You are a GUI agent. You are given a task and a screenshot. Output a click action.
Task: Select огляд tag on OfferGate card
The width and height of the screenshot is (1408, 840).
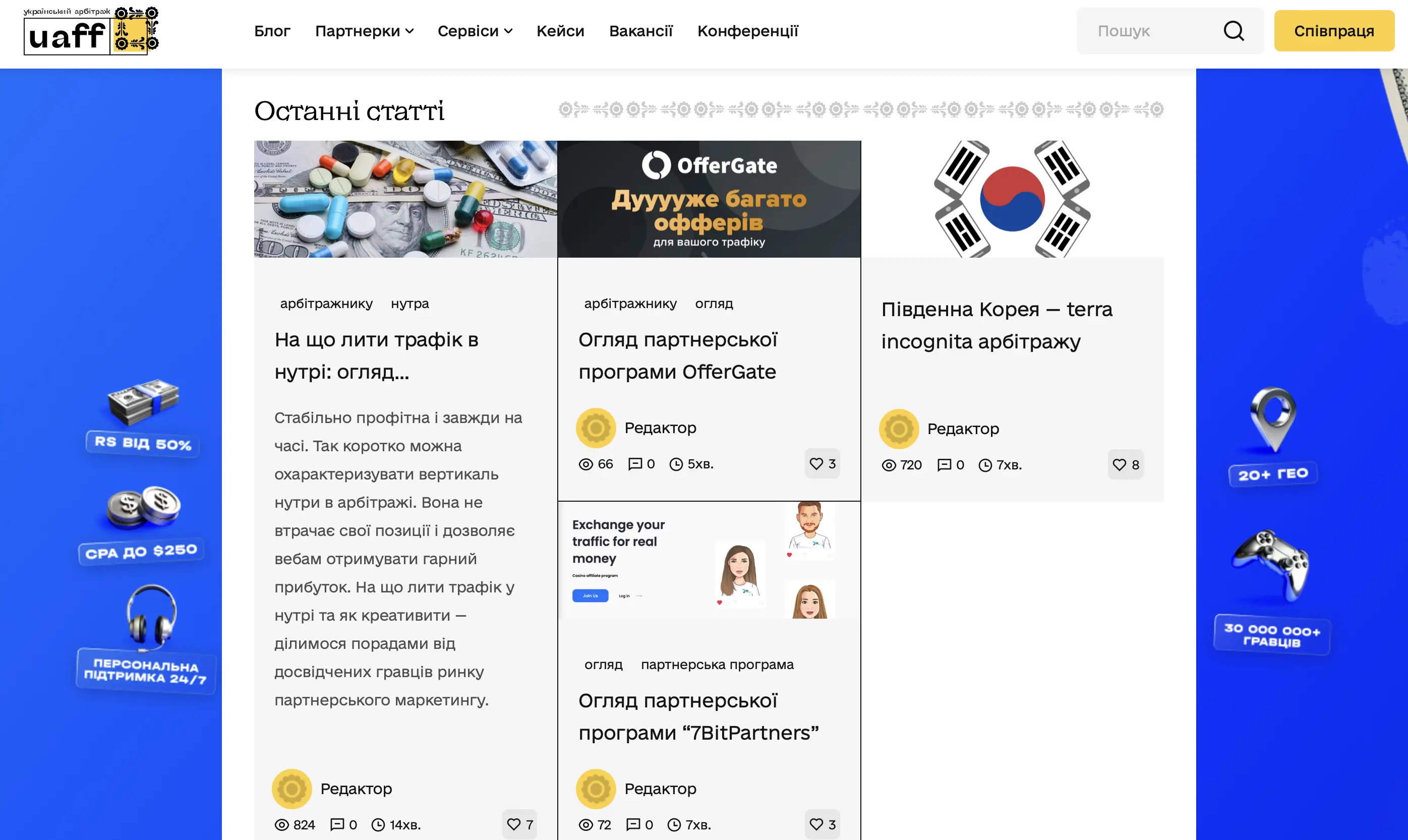click(x=714, y=304)
